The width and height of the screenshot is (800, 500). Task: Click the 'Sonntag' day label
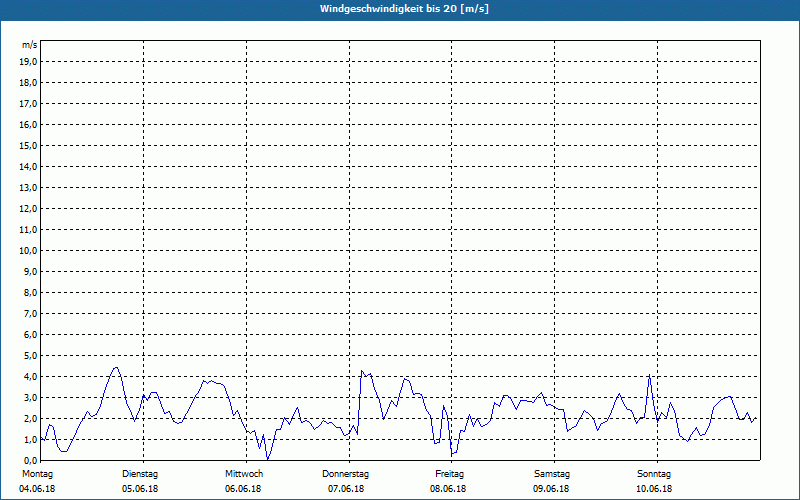tap(654, 474)
